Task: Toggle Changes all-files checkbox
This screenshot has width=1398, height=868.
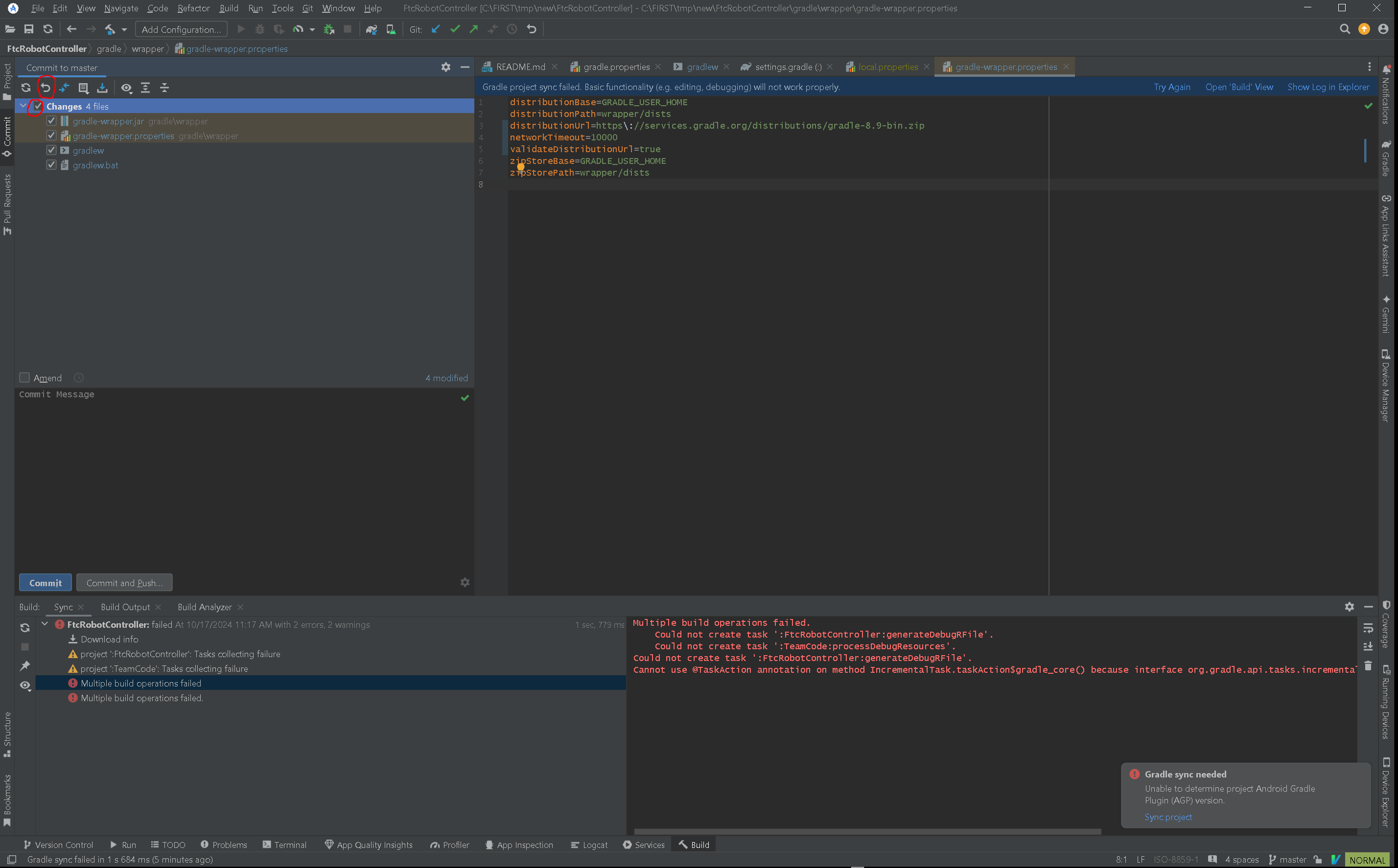Action: 38,106
